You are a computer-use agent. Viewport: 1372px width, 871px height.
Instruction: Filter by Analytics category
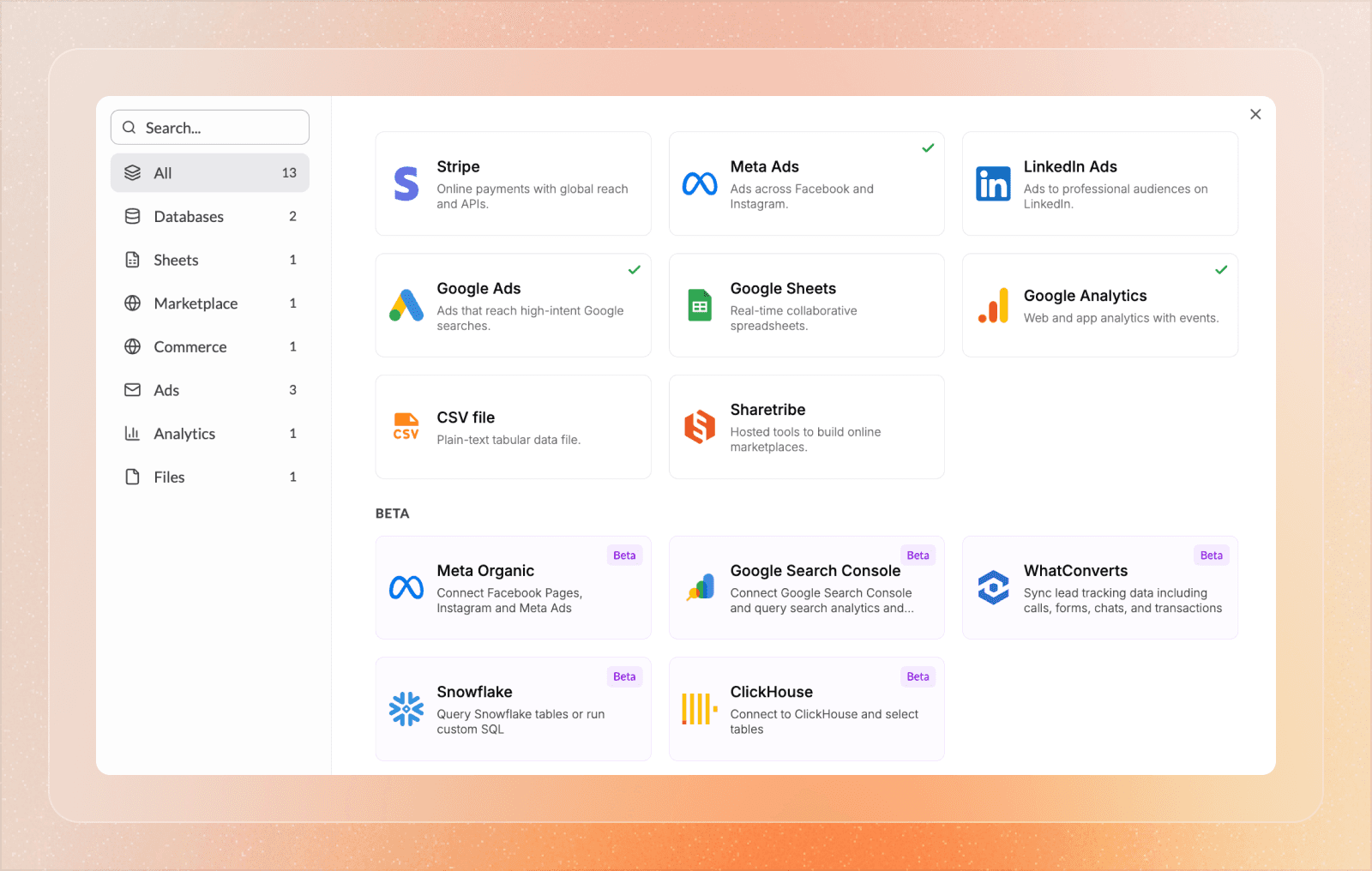[210, 433]
